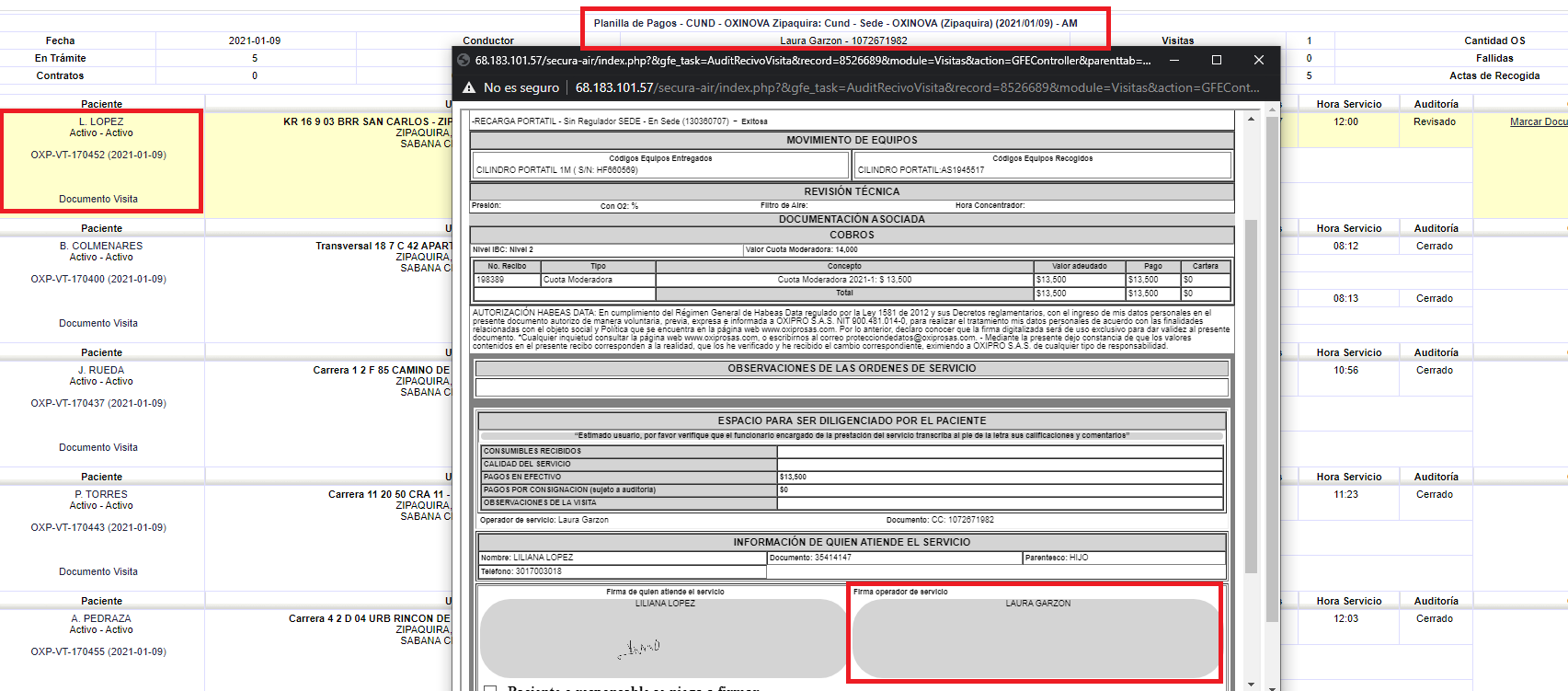Click inner document scrollbar down arrow
Viewport: 1568px width, 691px height.
pos(1251,684)
